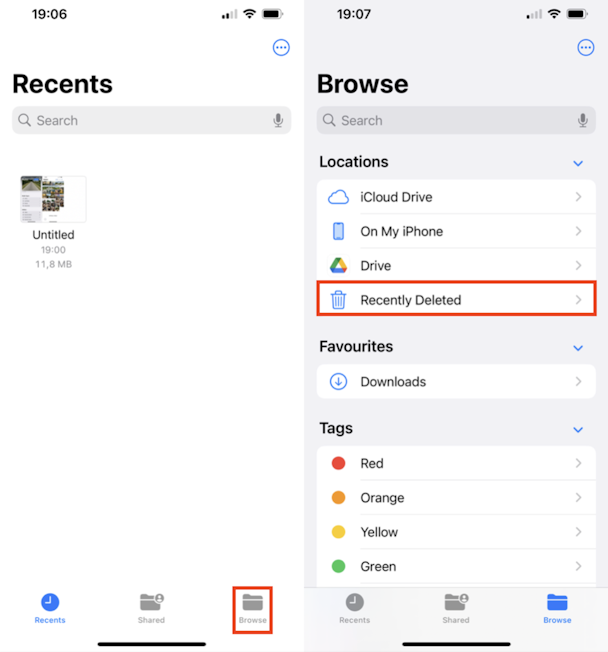Collapse the Favourites section
608x652 pixels.
tap(578, 348)
